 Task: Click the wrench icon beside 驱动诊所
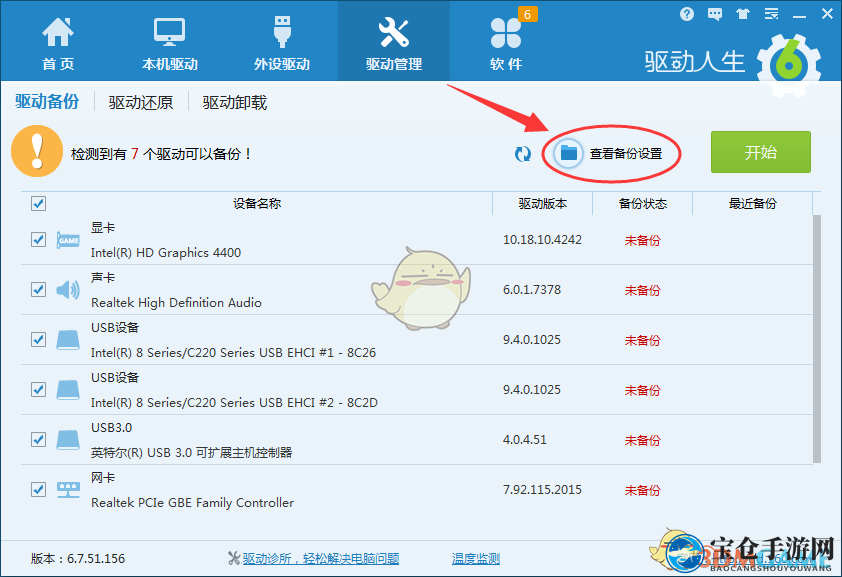[234, 558]
